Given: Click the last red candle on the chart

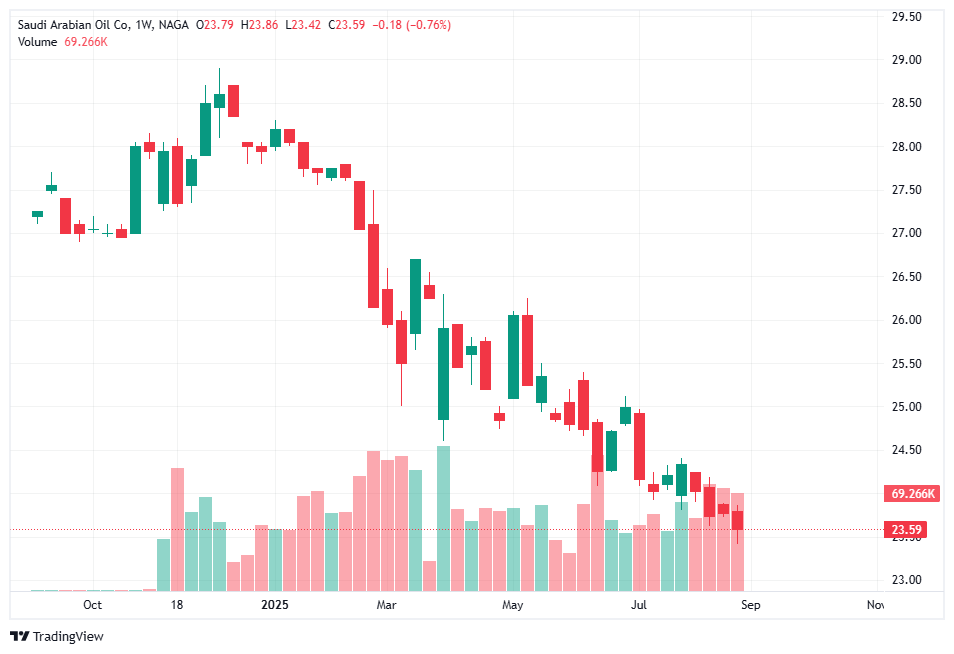Looking at the screenshot, I should (737, 520).
